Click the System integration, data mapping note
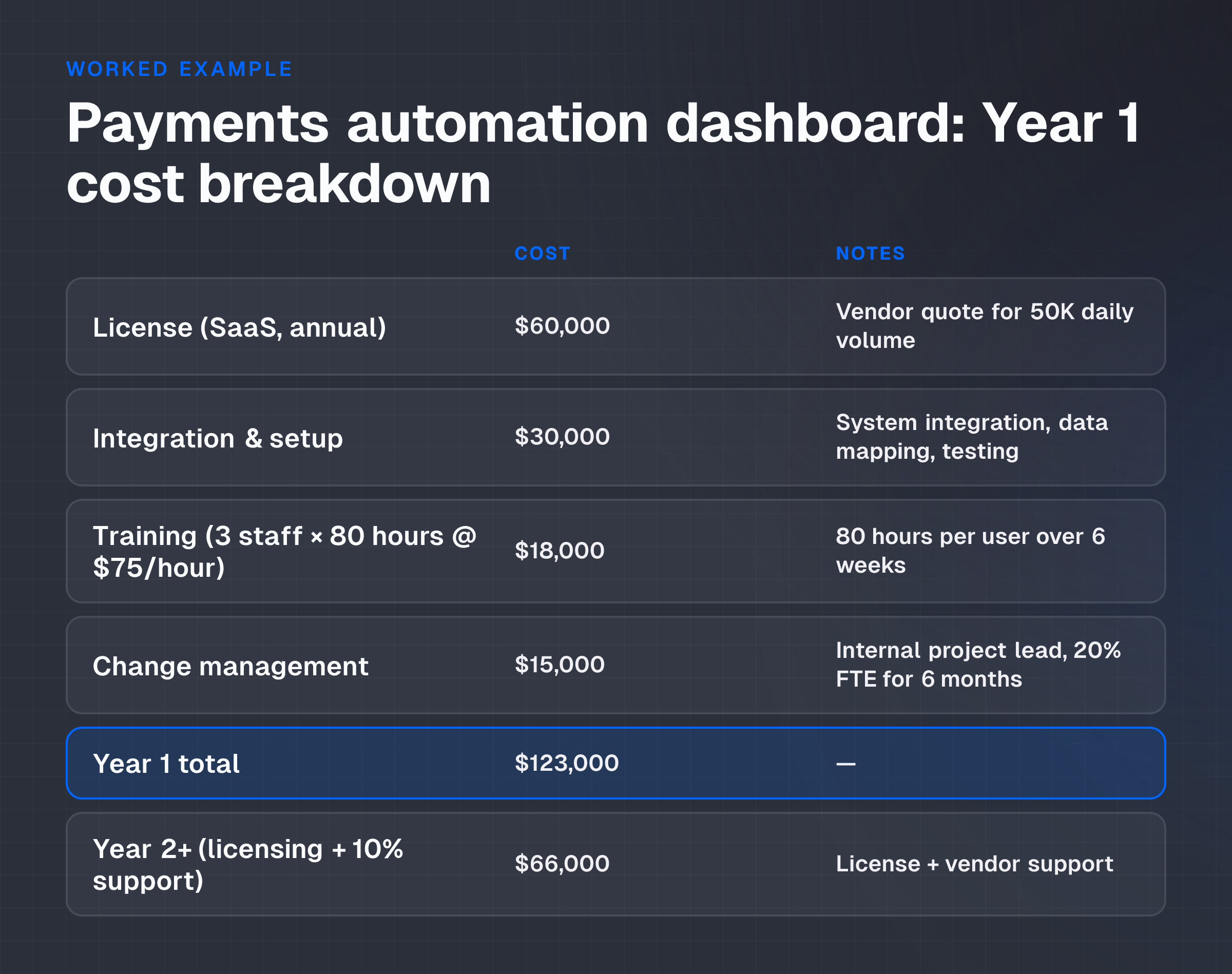This screenshot has width=1232, height=974. point(972,437)
